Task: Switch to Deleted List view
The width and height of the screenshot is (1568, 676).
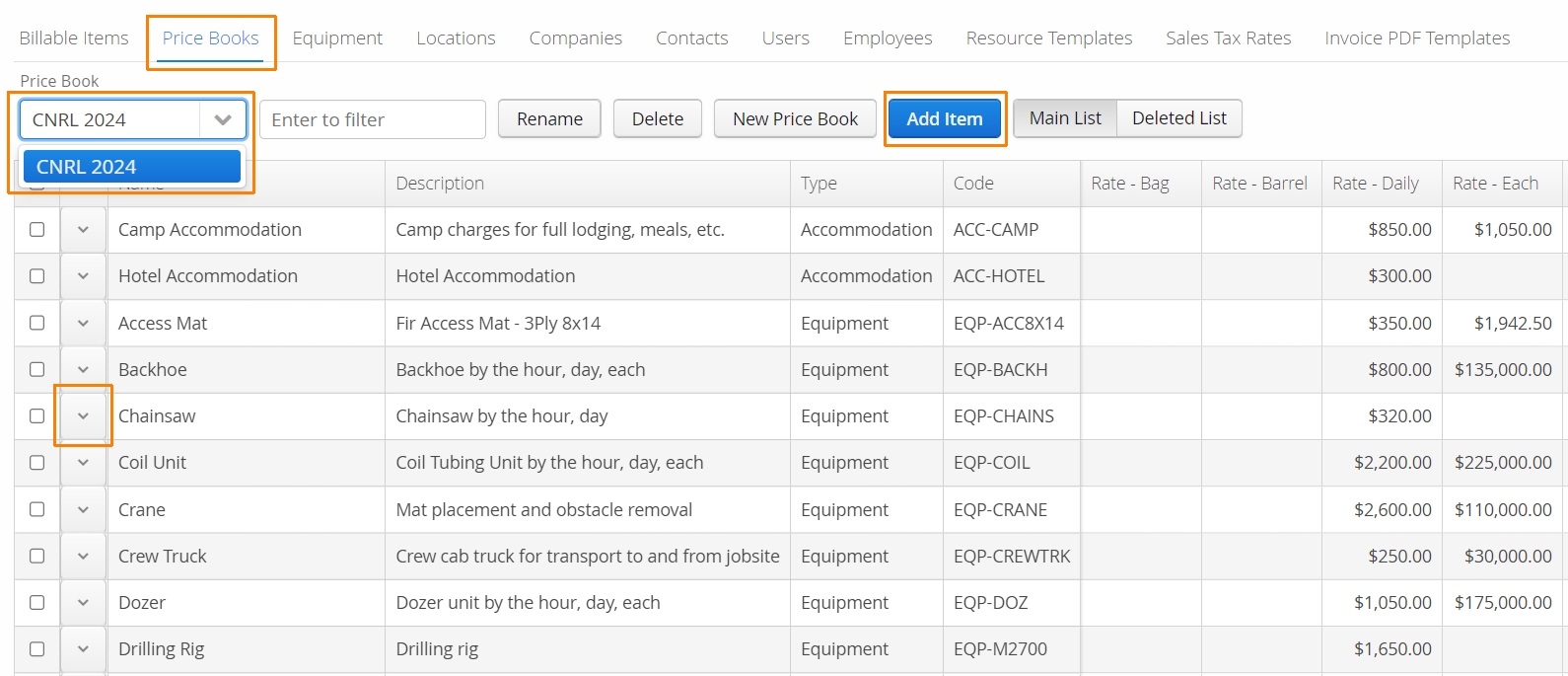Action: (1179, 118)
